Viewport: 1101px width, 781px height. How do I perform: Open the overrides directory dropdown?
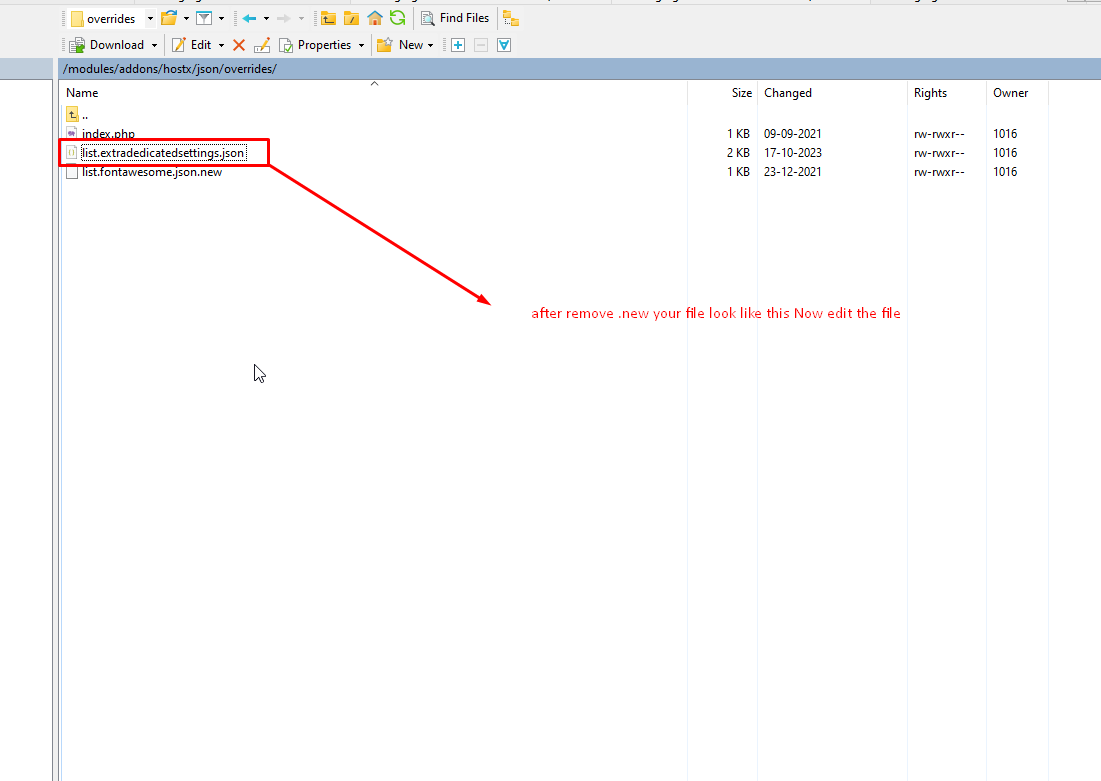pos(150,19)
